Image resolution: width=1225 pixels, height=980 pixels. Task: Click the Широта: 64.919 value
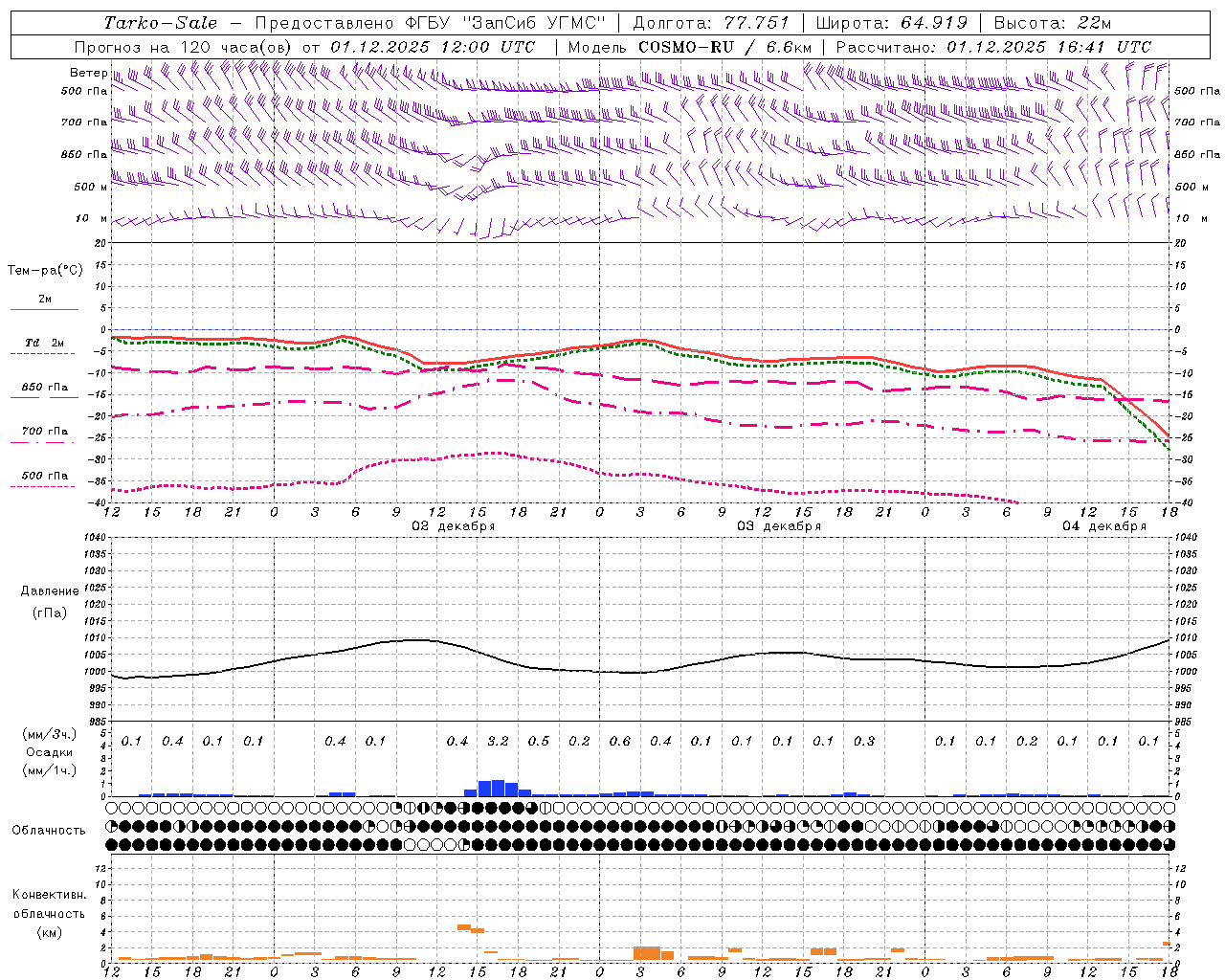coord(892,23)
